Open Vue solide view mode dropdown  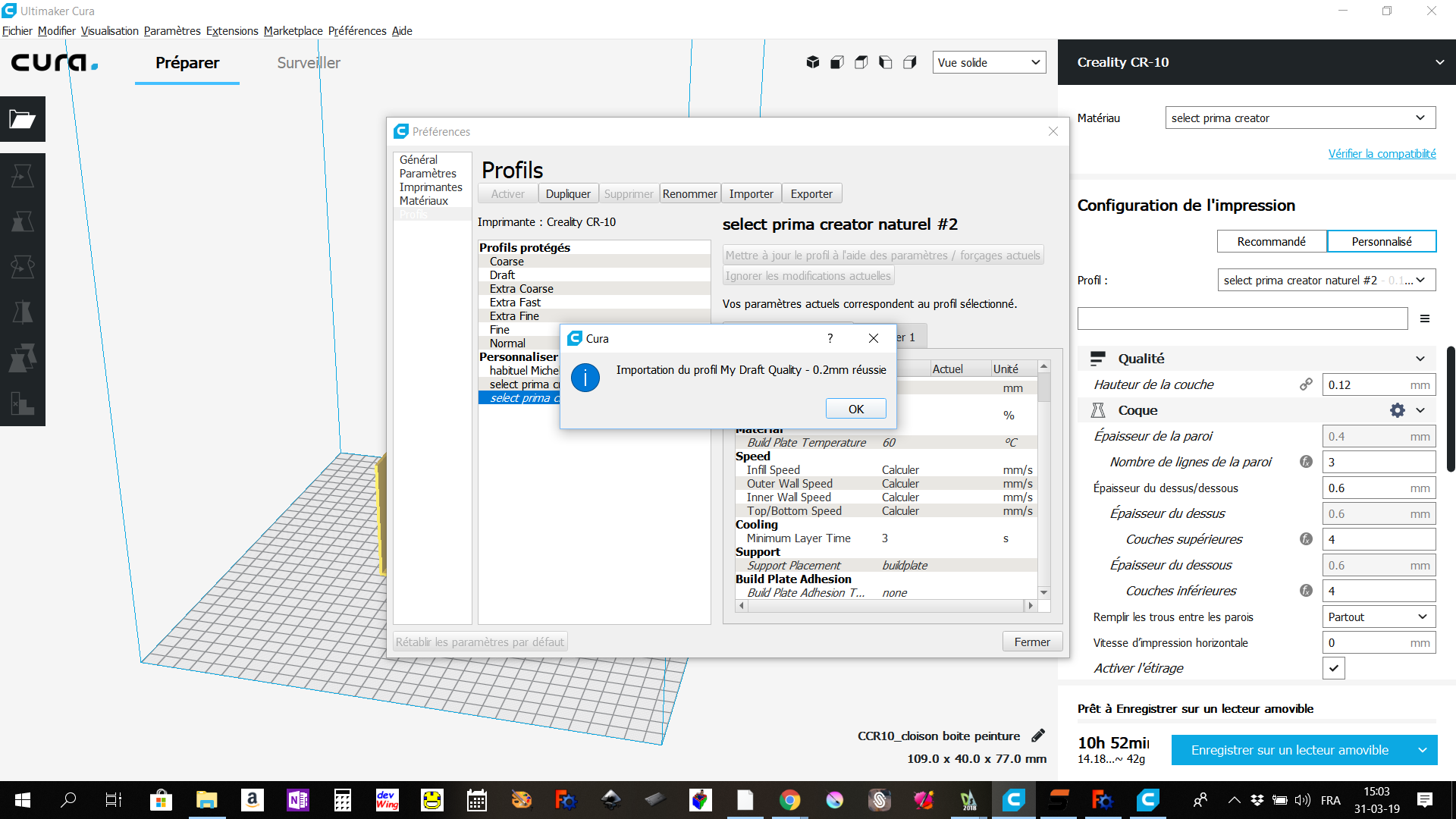pos(989,62)
